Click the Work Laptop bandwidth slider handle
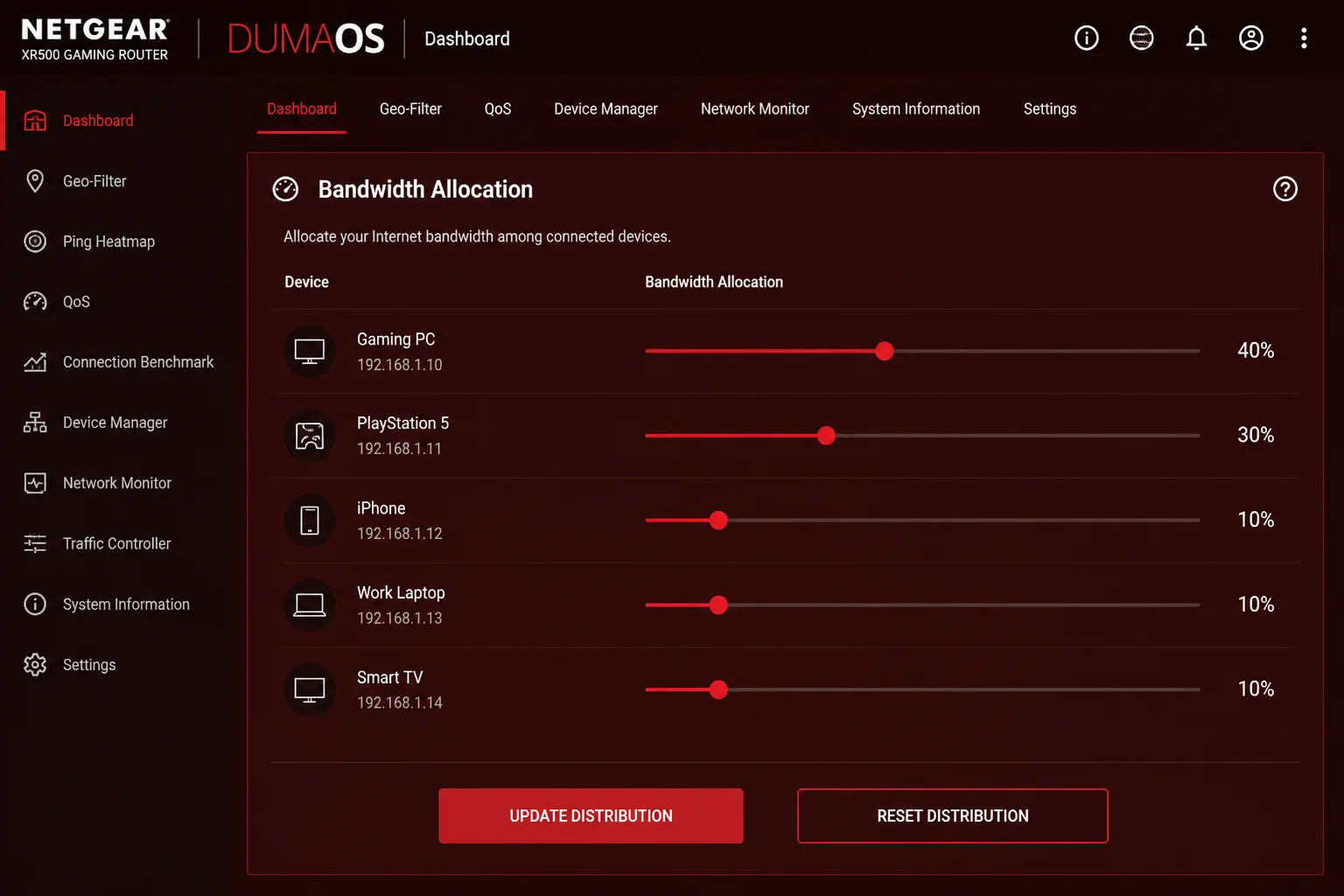Viewport: 1344px width, 896px height. [718, 605]
